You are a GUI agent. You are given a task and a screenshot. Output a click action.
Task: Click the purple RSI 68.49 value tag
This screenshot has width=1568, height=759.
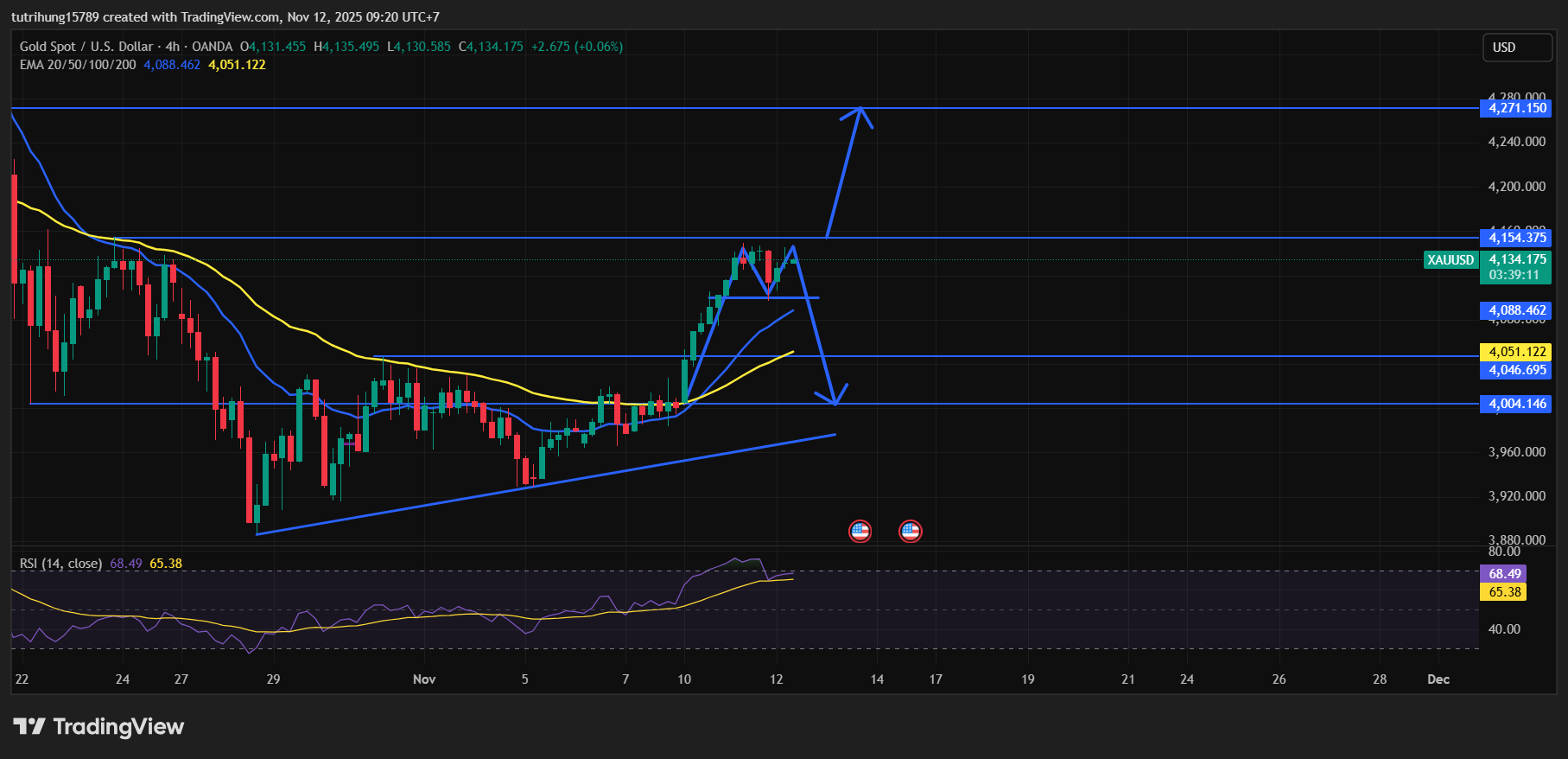pos(1503,574)
